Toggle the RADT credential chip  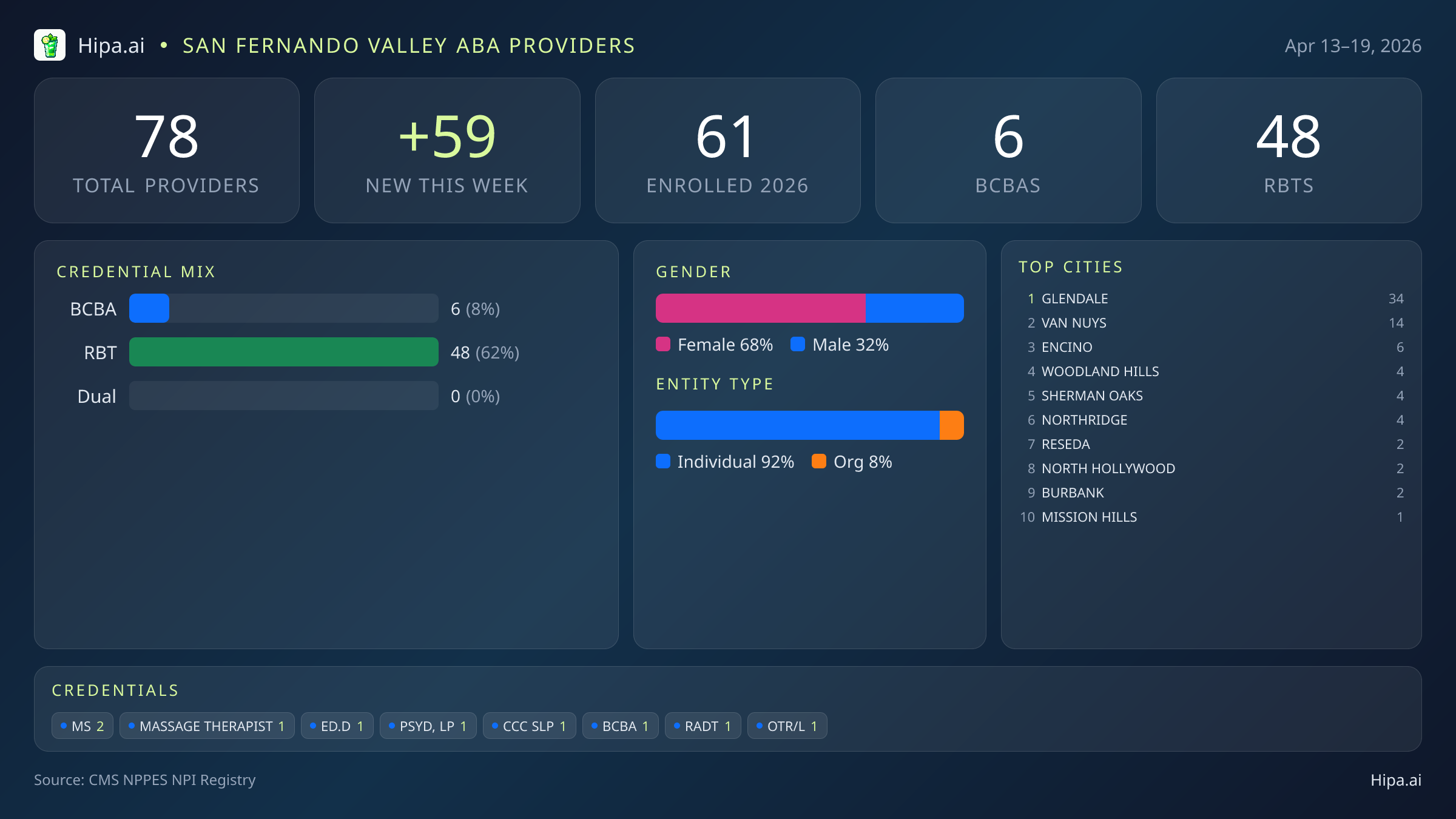point(703,726)
